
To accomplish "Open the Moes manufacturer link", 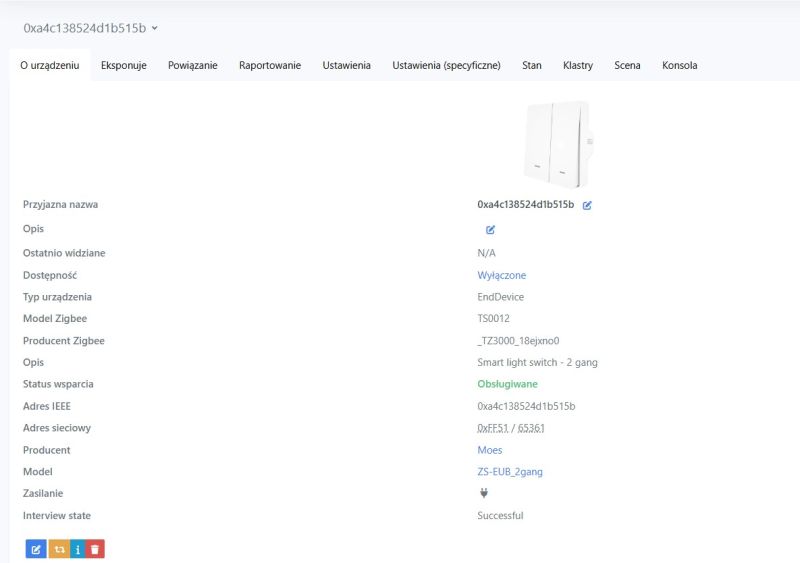I will tap(490, 450).
